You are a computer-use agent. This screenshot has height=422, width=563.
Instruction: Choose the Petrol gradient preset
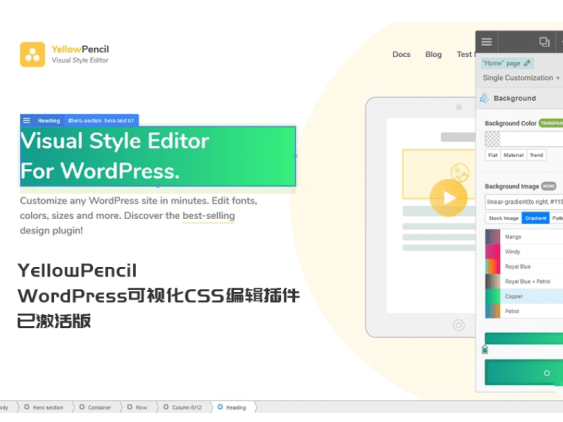point(524,311)
